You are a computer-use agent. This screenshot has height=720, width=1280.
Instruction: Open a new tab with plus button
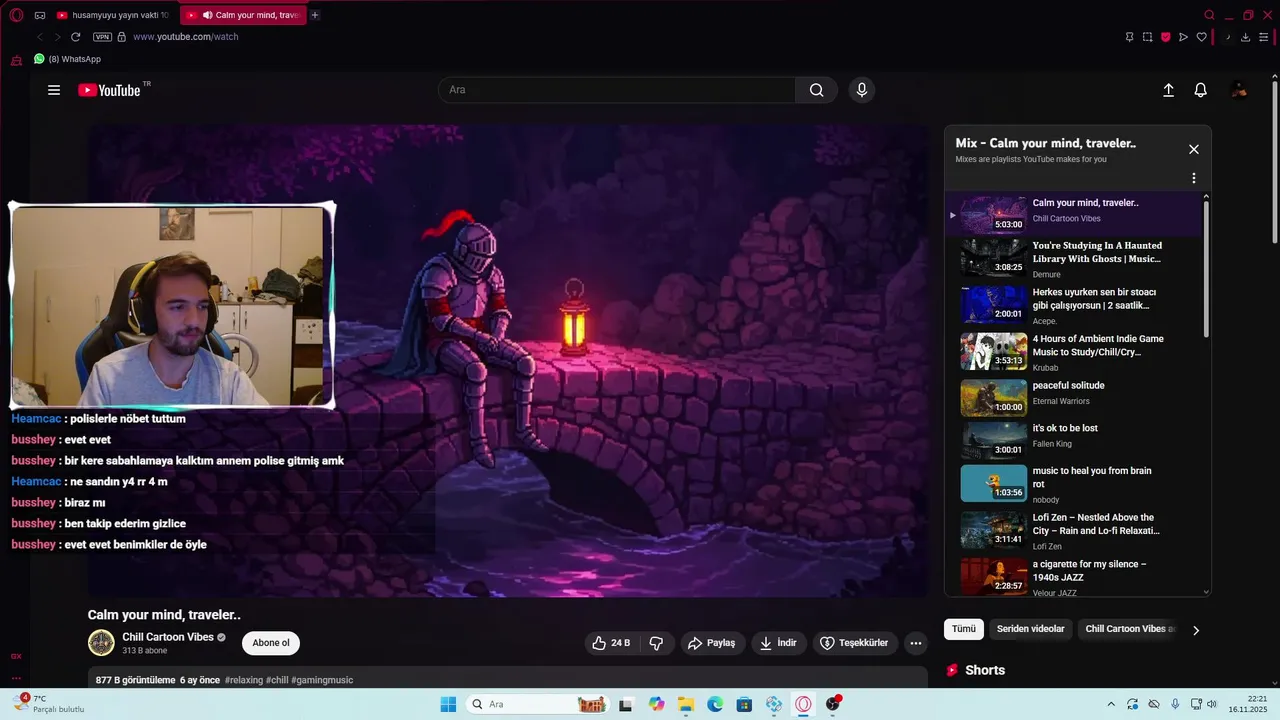(315, 15)
